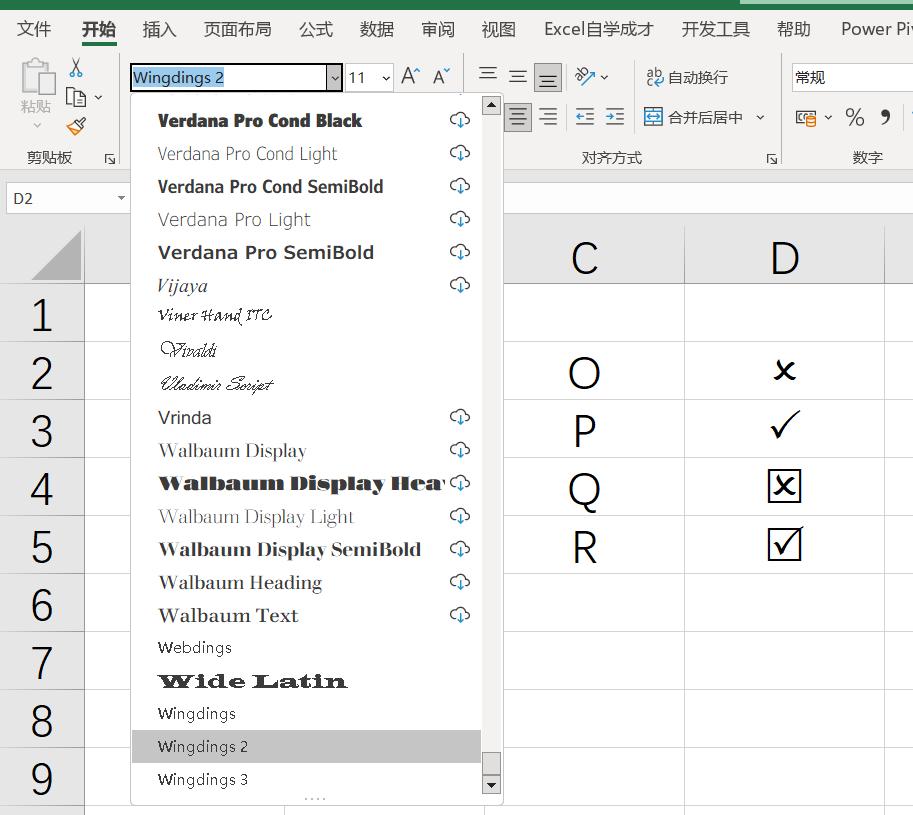913x815 pixels.
Task: Click font list scrollbar down arrow
Action: point(490,785)
